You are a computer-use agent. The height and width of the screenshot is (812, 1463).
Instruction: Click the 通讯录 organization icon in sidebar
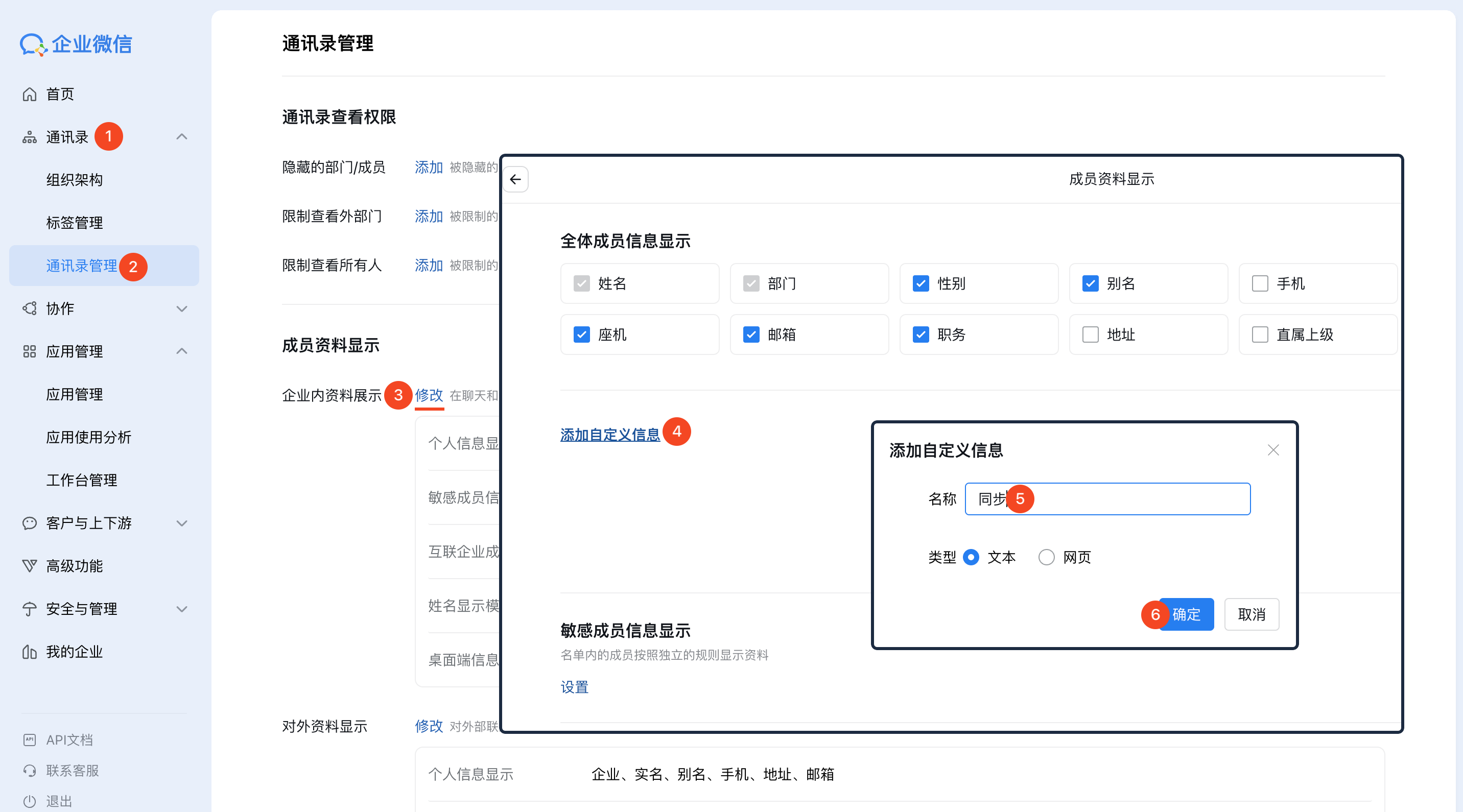[30, 137]
